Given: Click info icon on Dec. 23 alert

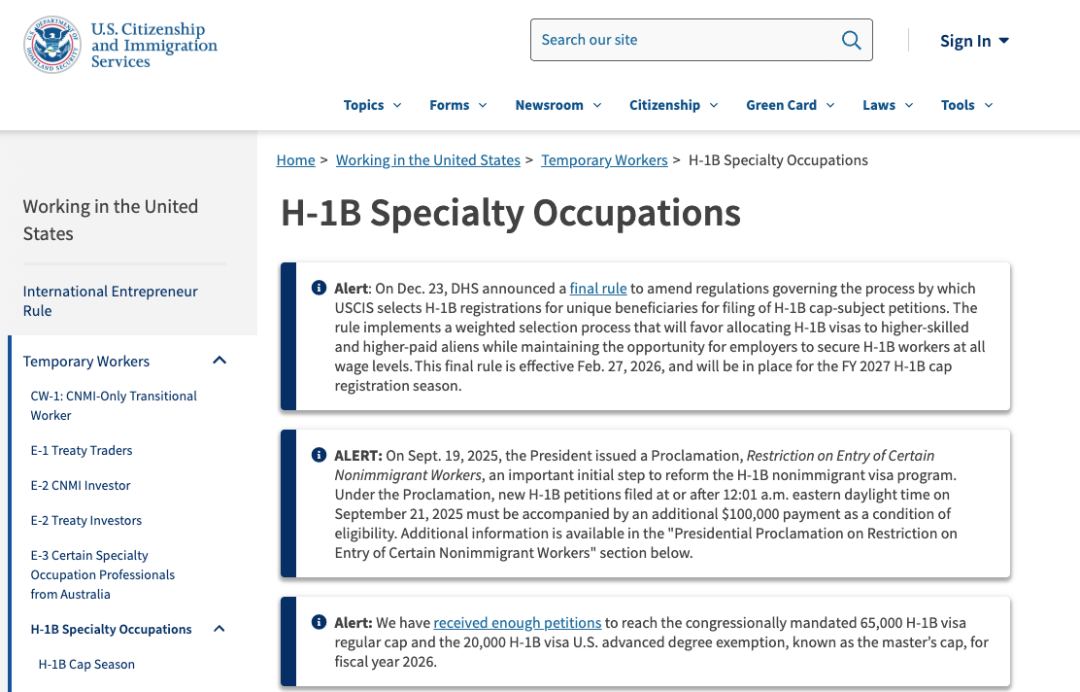Looking at the screenshot, I should pos(319,288).
